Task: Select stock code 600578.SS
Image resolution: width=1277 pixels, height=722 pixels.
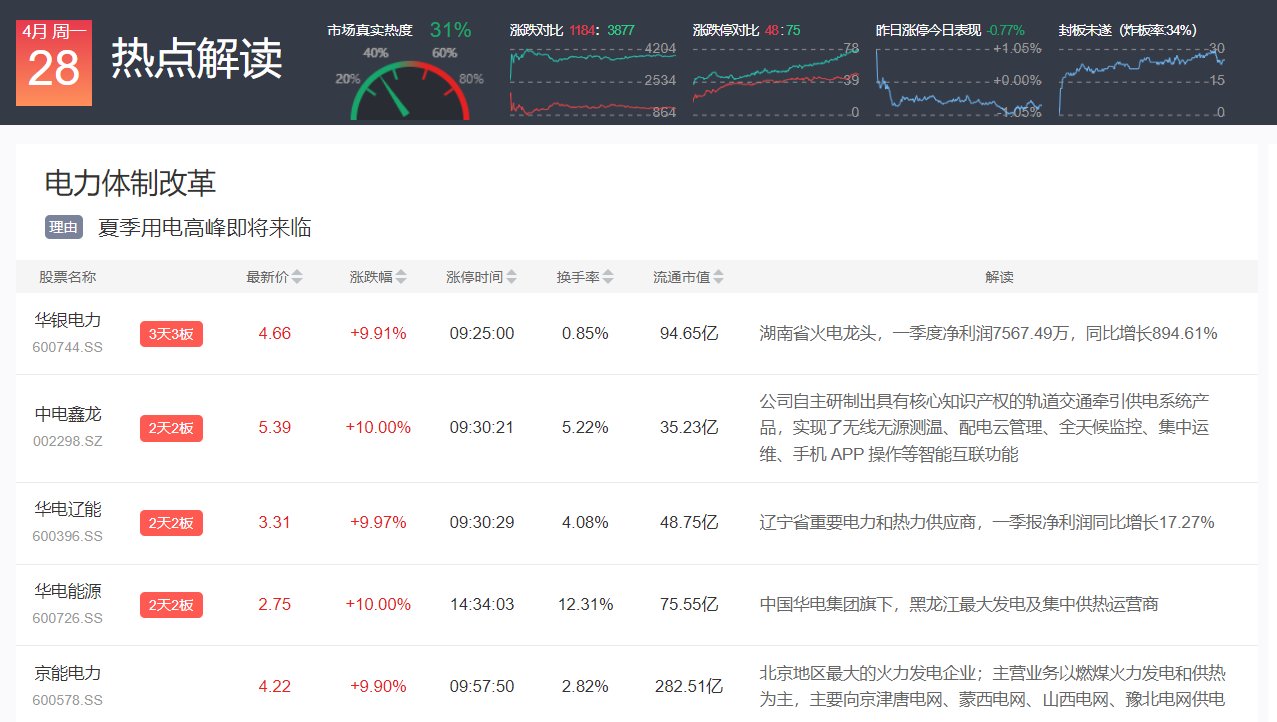Action: (68, 700)
